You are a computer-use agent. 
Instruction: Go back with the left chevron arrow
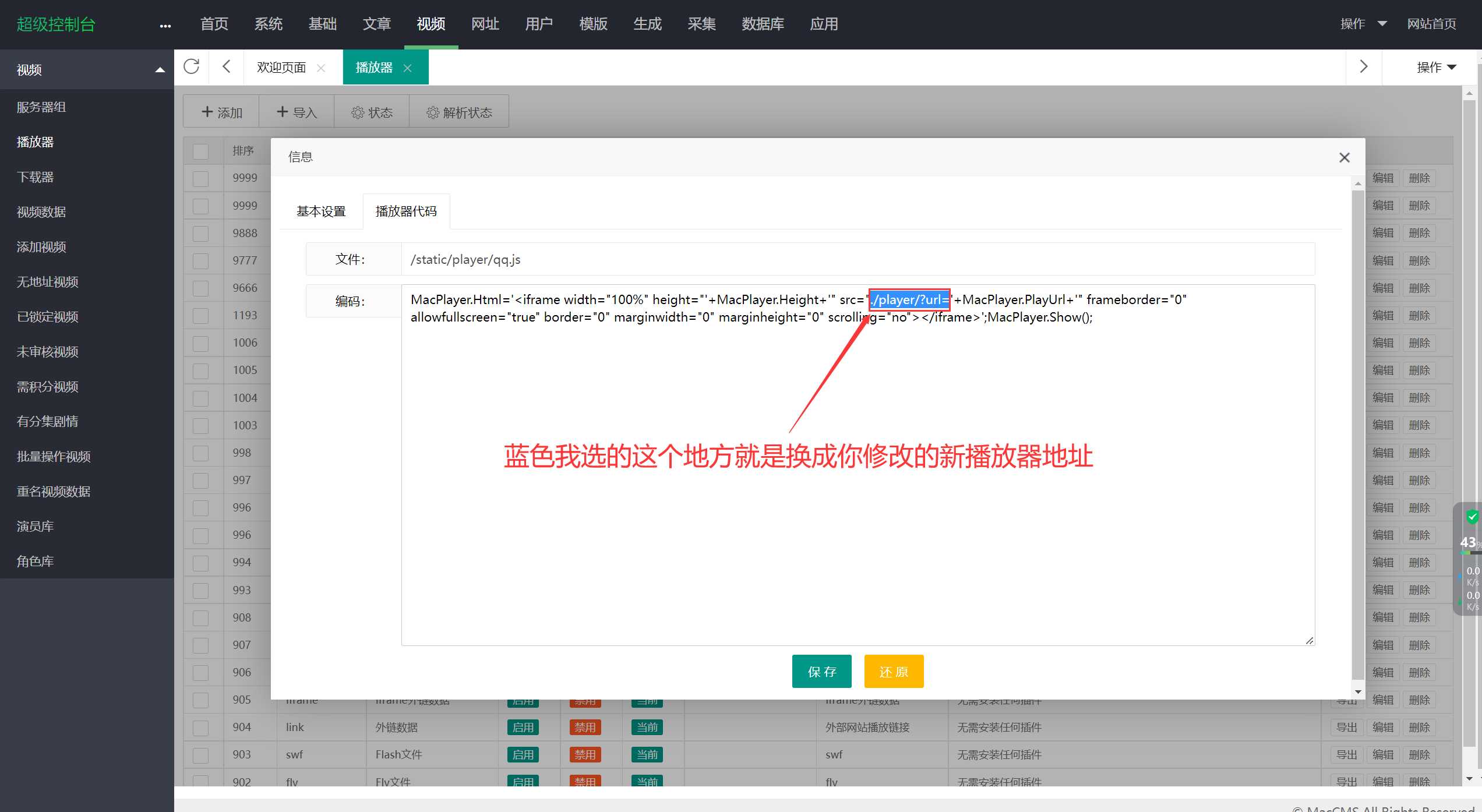(227, 67)
